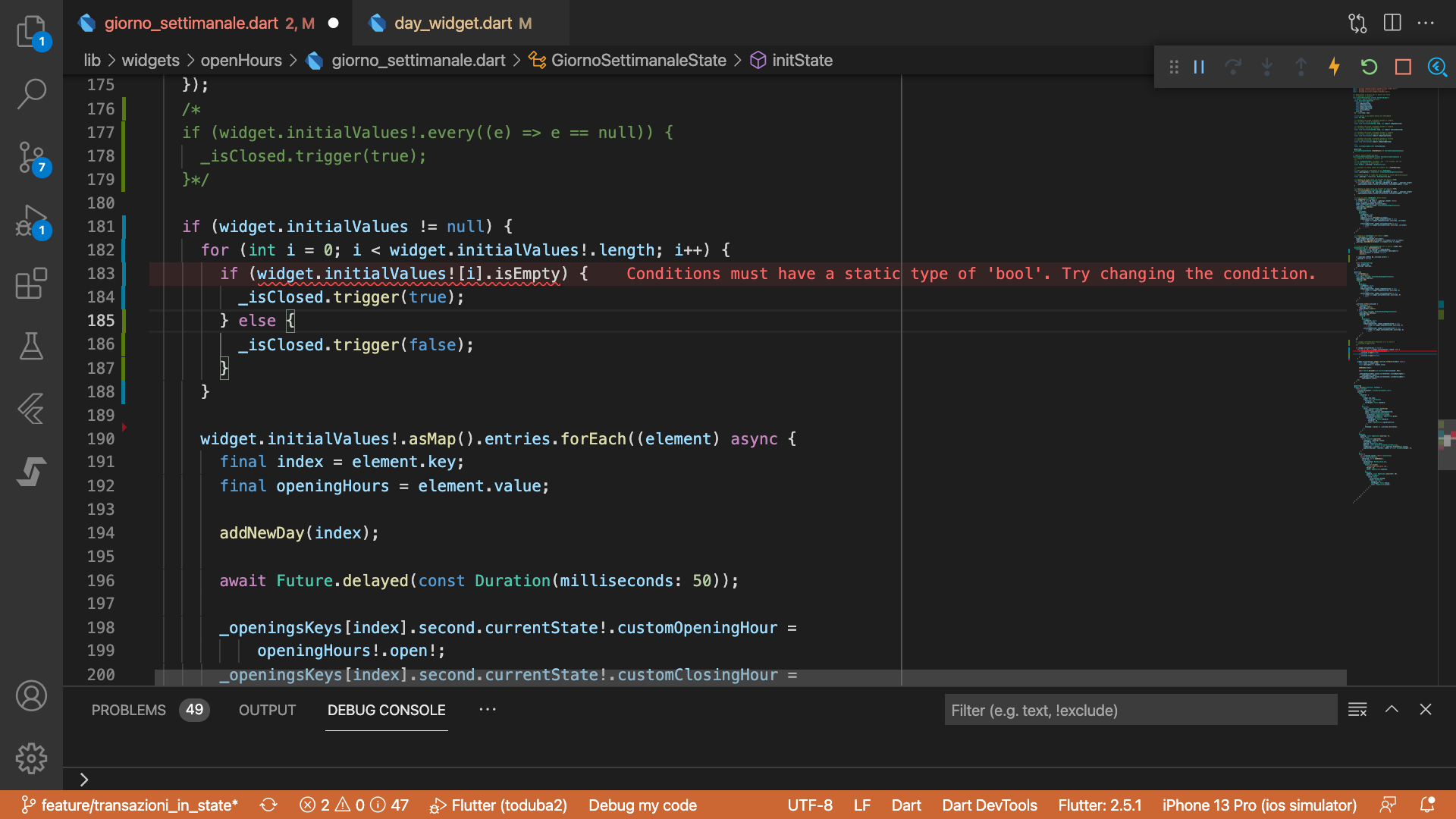Toggle the pause button in debug toolbar
This screenshot has width=1456, height=819.
click(x=1199, y=68)
